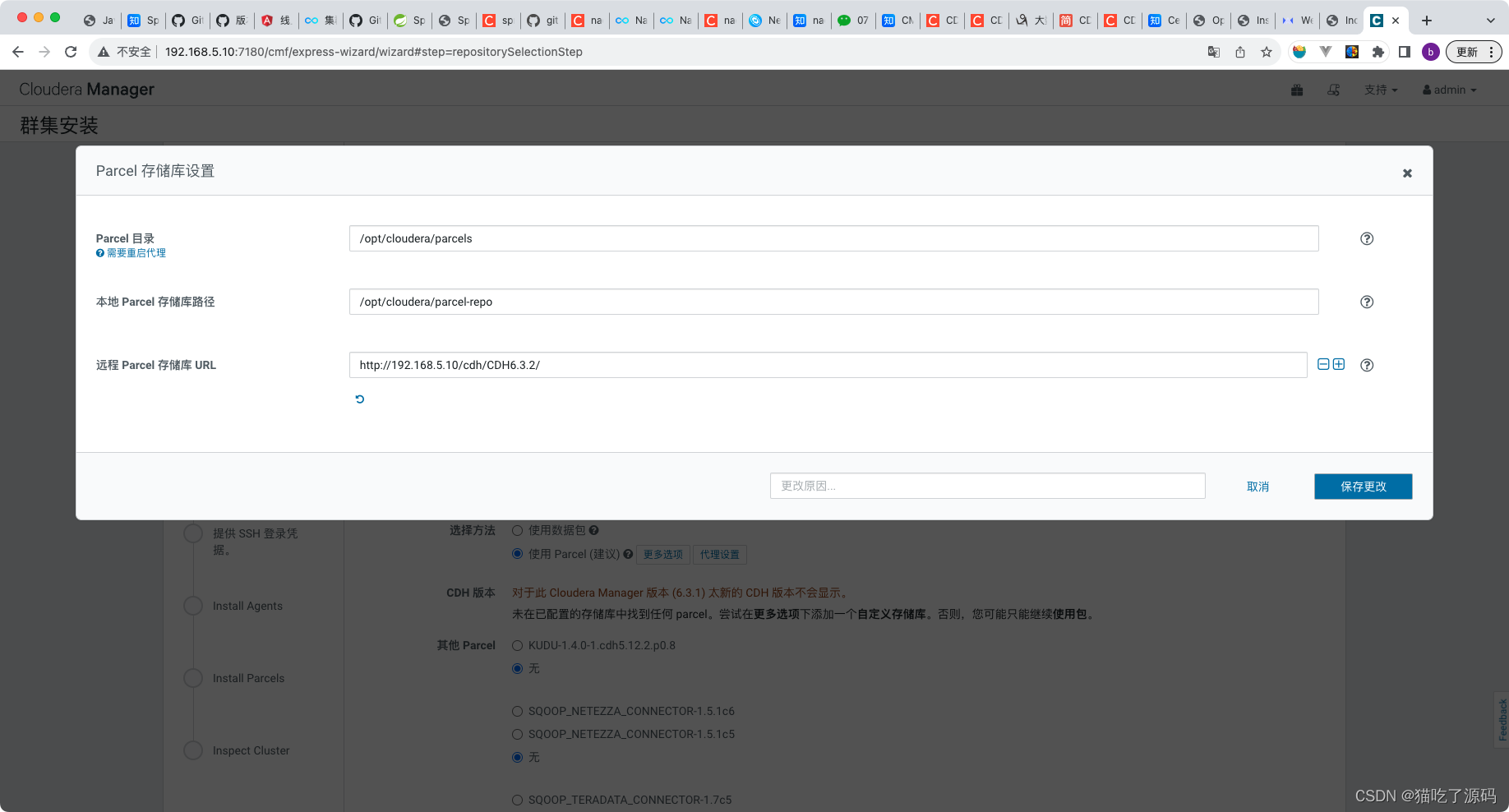1509x812 pixels.
Task: Open the colorful brain extension icon
Action: [1352, 52]
